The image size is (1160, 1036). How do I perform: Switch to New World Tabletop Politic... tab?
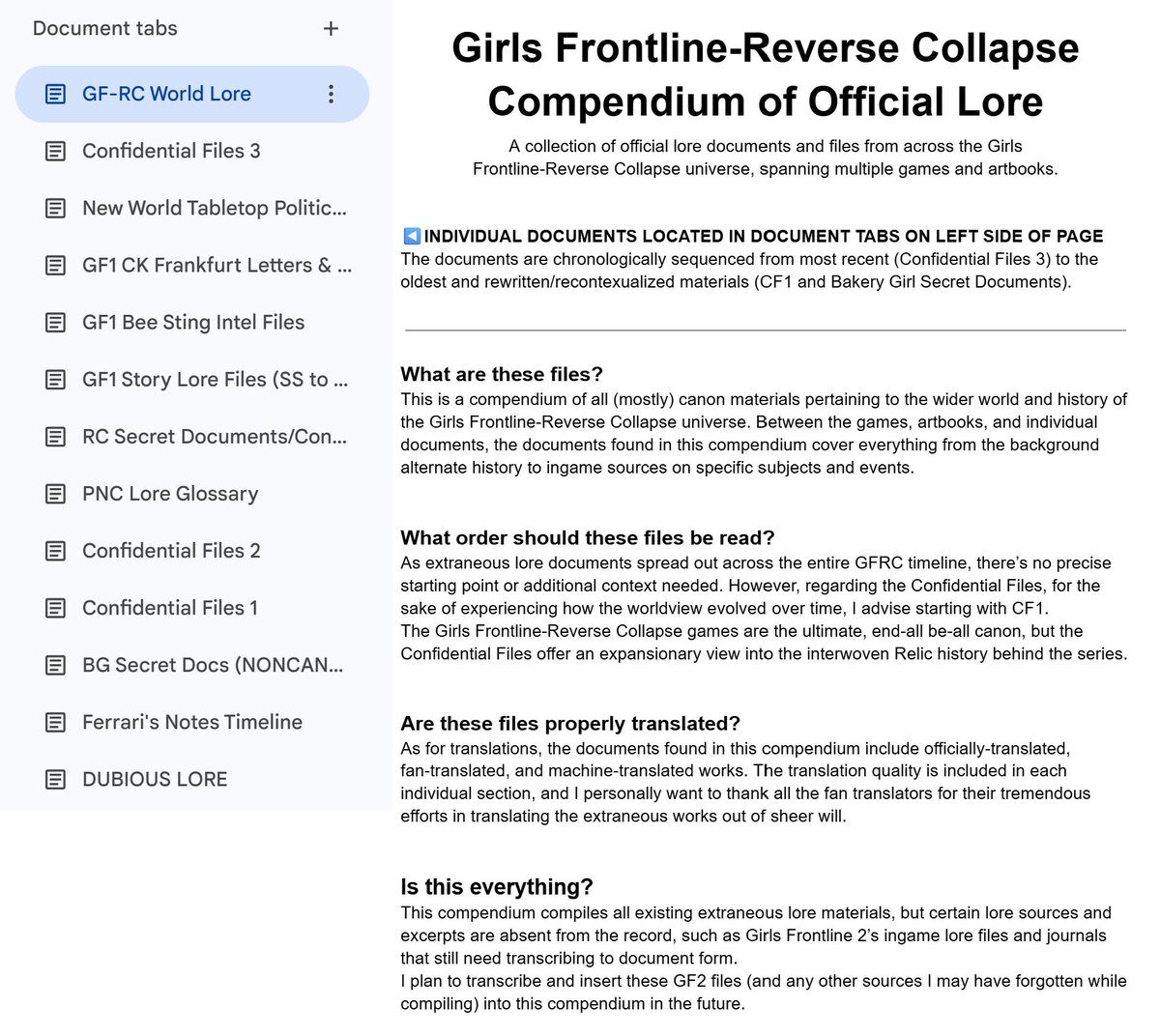(x=191, y=208)
